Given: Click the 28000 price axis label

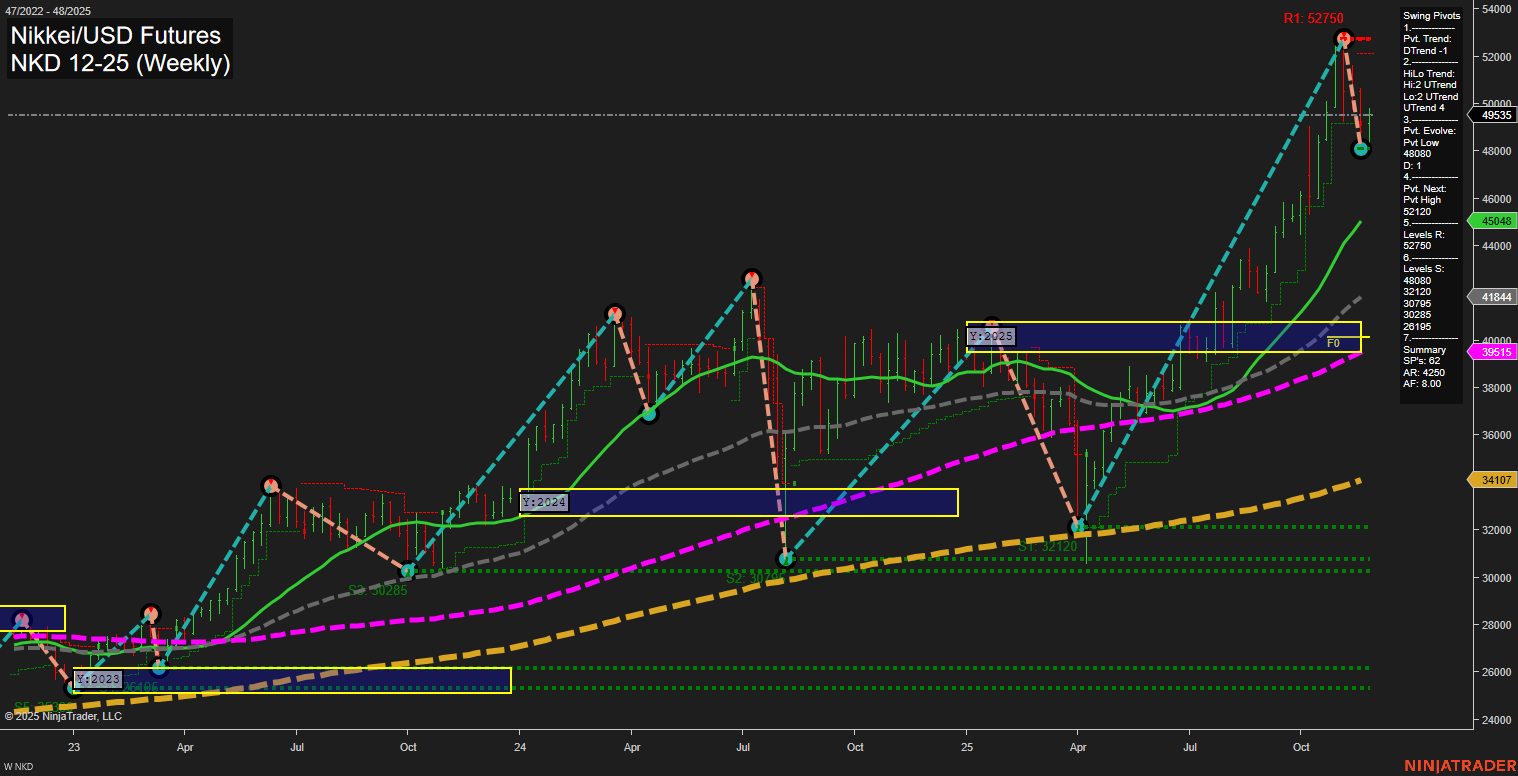Looking at the screenshot, I should point(1496,625).
